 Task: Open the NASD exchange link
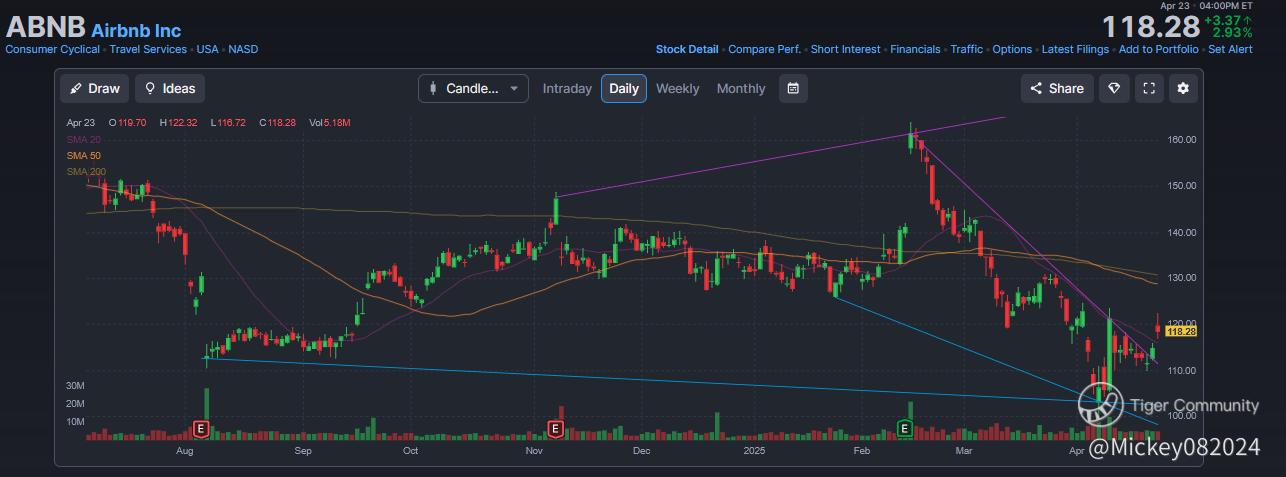[x=243, y=49]
